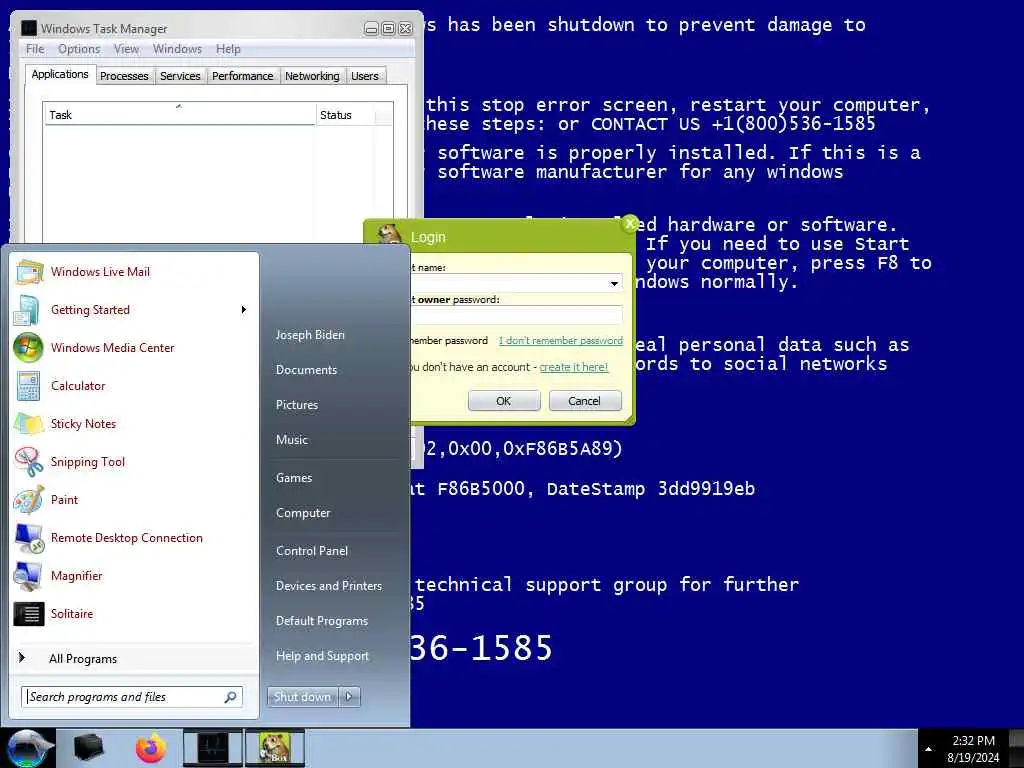Image resolution: width=1024 pixels, height=768 pixels.
Task: Sort by Task column header
Action: pos(180,115)
